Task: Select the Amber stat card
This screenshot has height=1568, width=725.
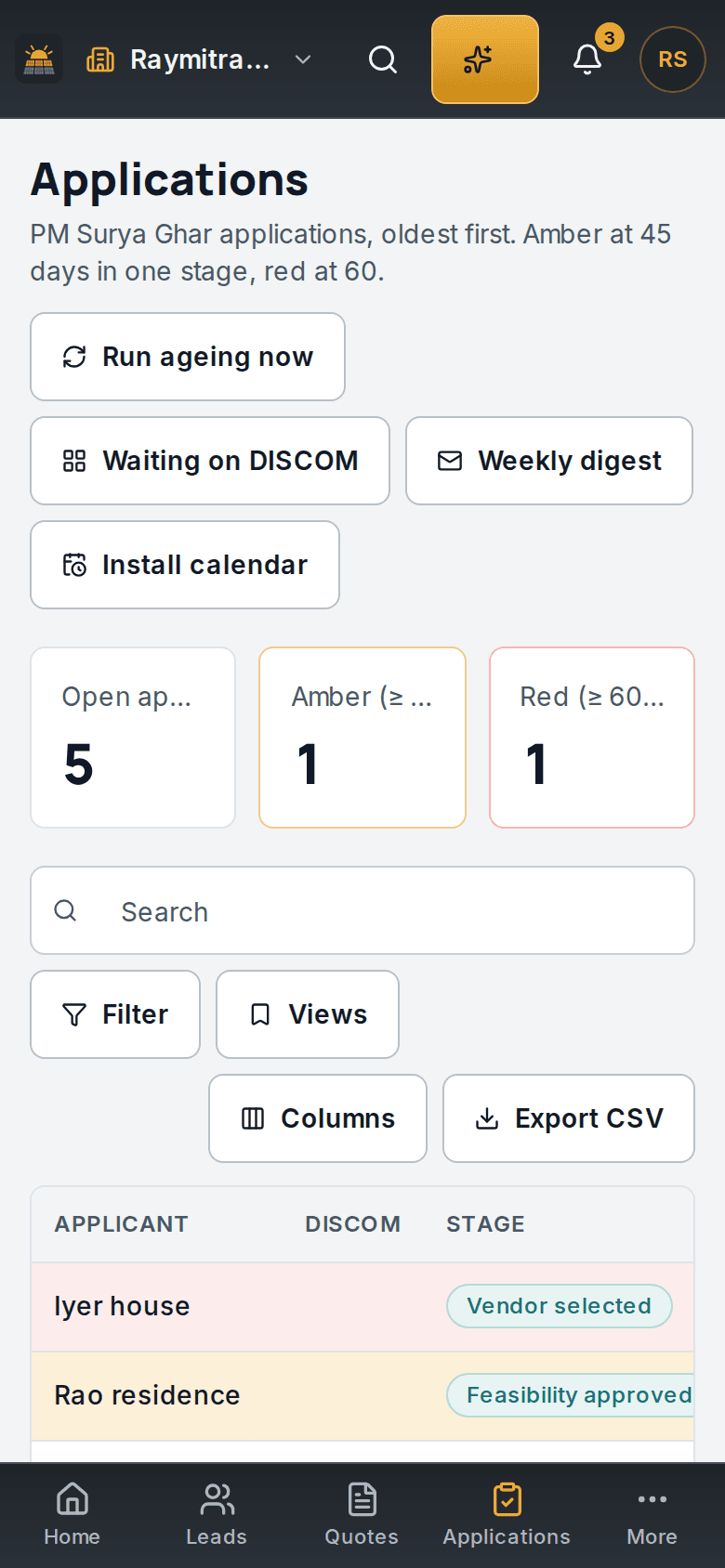Action: click(362, 738)
